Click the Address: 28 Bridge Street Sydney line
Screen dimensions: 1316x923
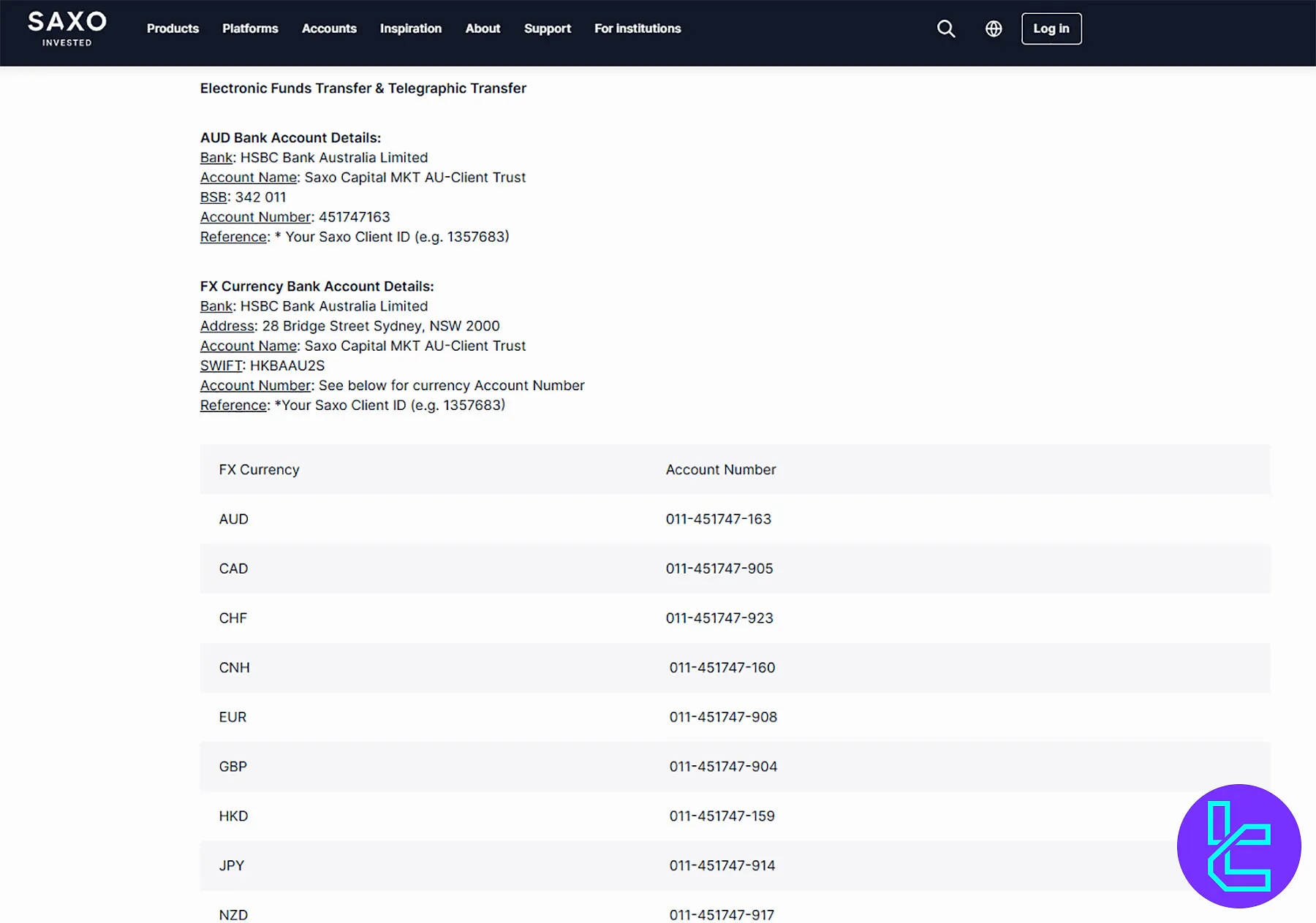(x=350, y=326)
